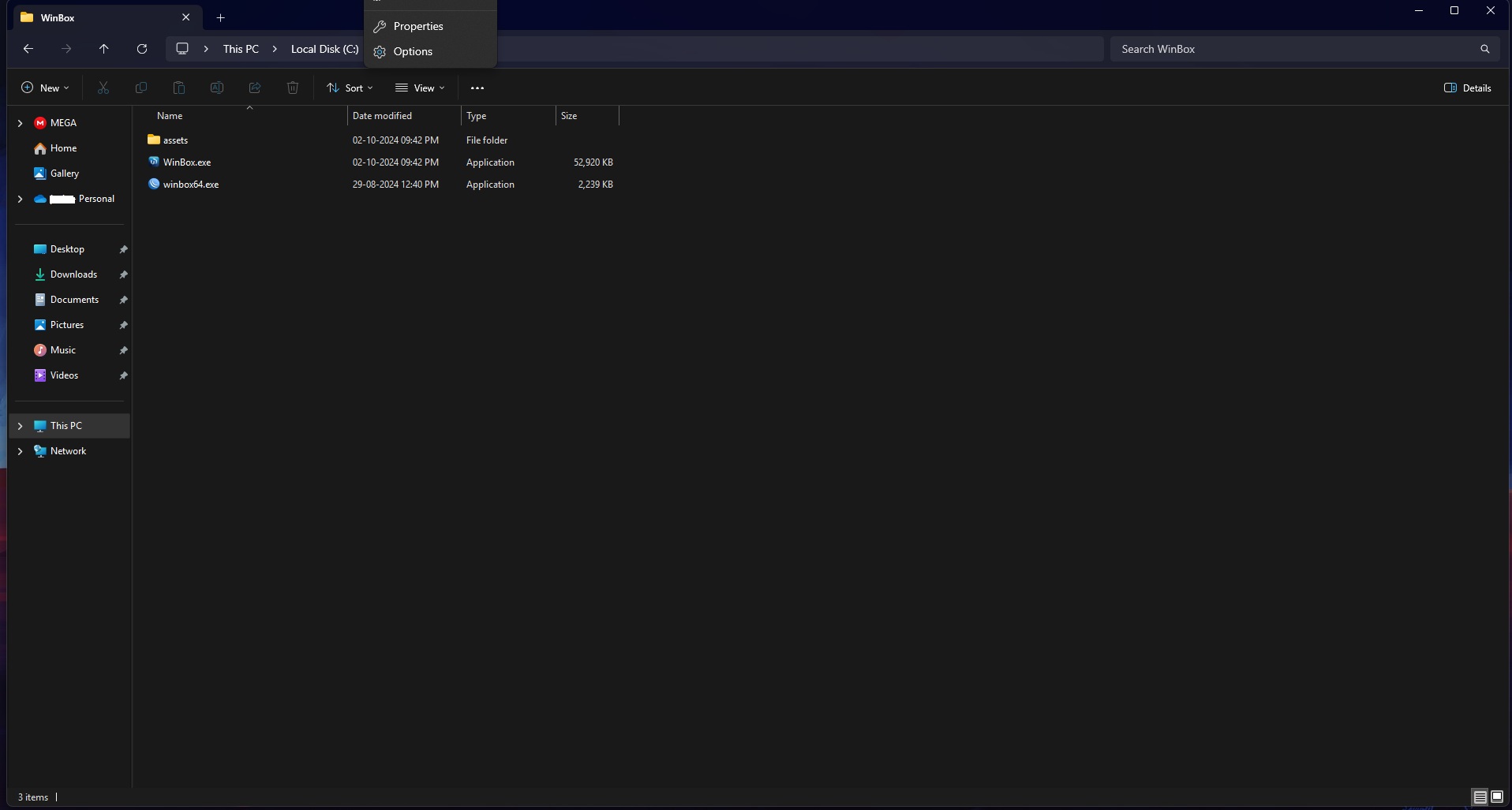Select the winbox64.exe application icon
The image size is (1512, 810).
tap(154, 184)
